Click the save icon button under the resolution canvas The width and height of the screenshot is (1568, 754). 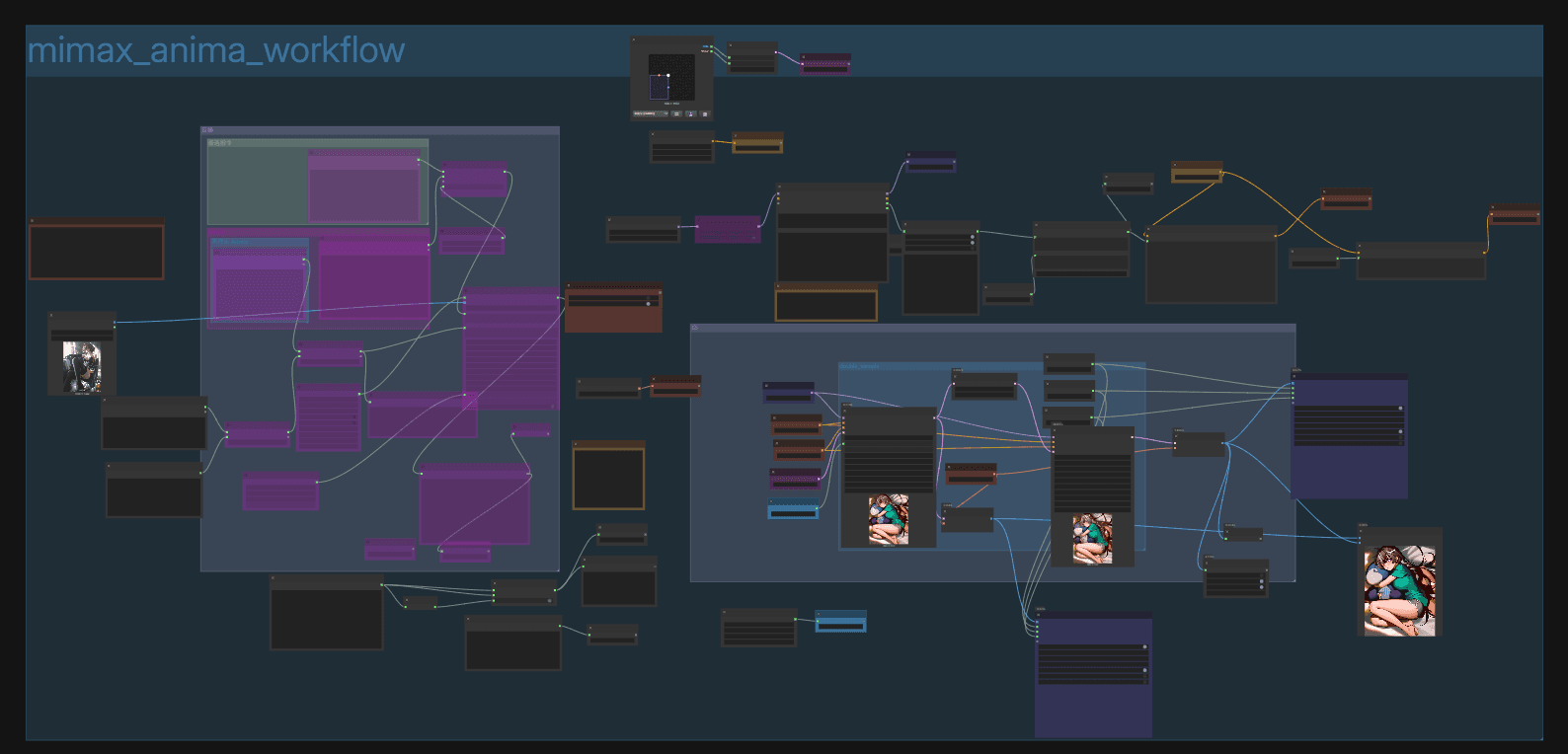[x=705, y=113]
